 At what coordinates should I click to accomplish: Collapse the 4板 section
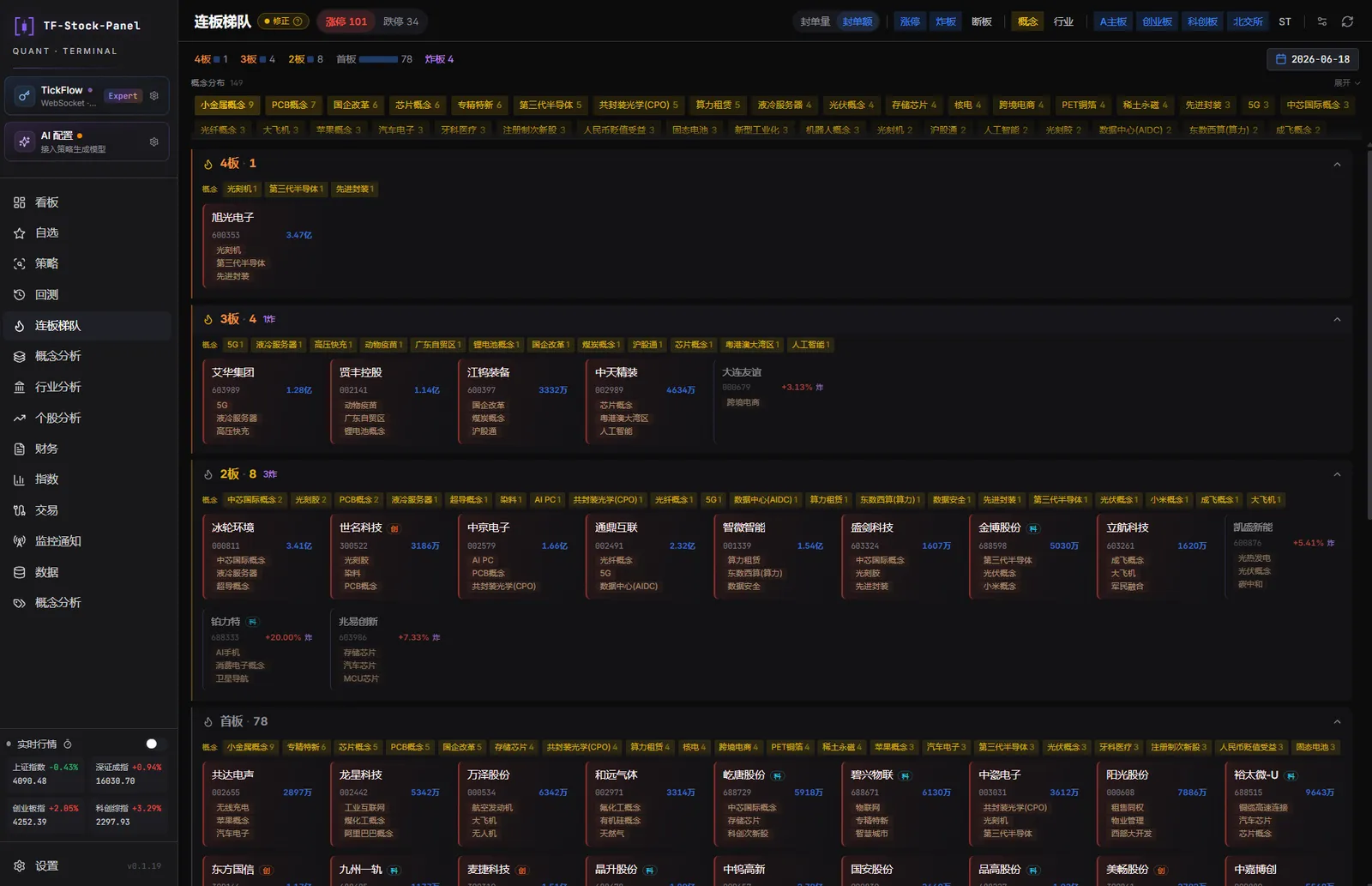click(x=1337, y=164)
